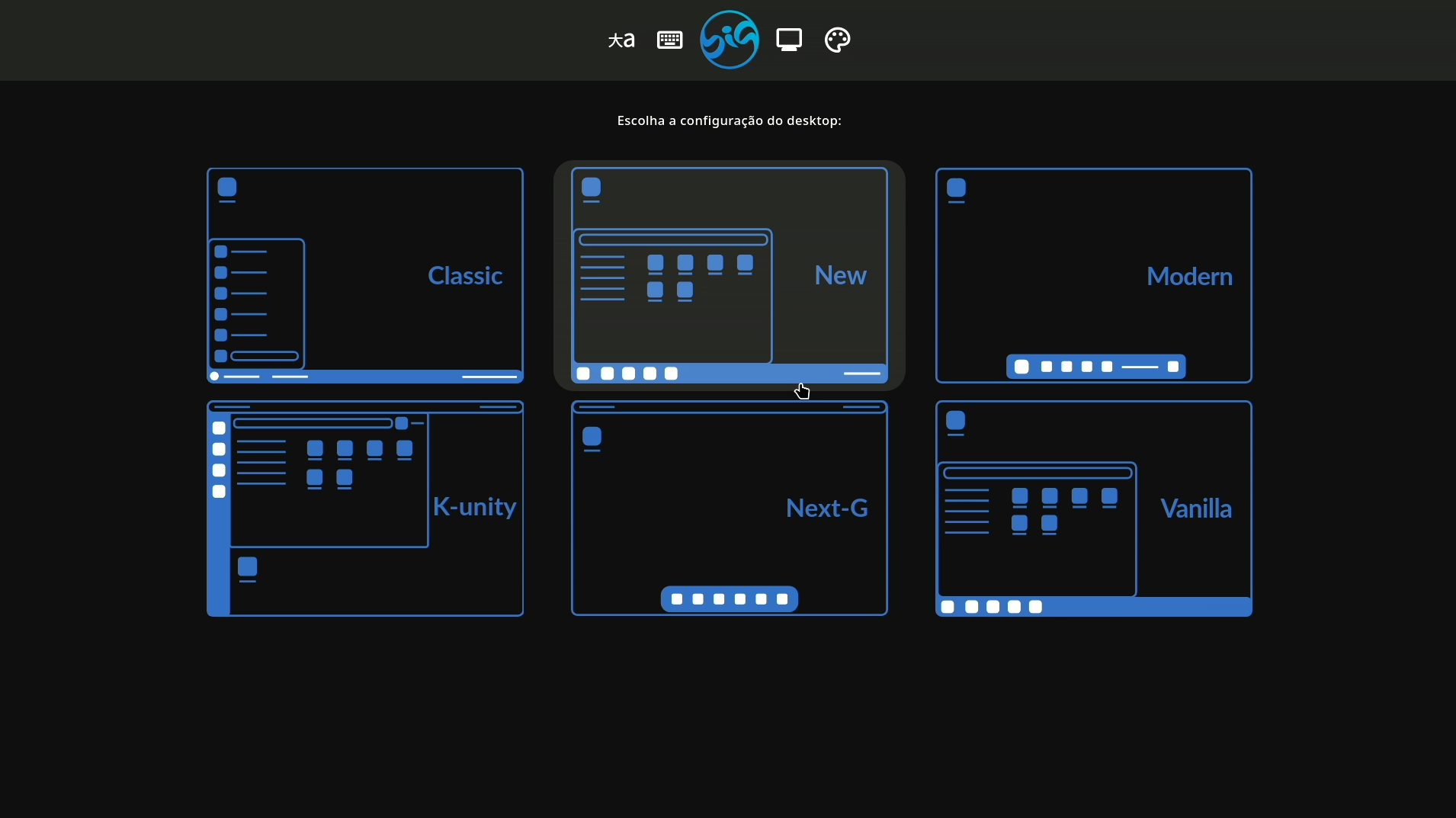Click the floating dock in Next-G preview
The width and height of the screenshot is (1456, 818).
pyautogui.click(x=729, y=599)
